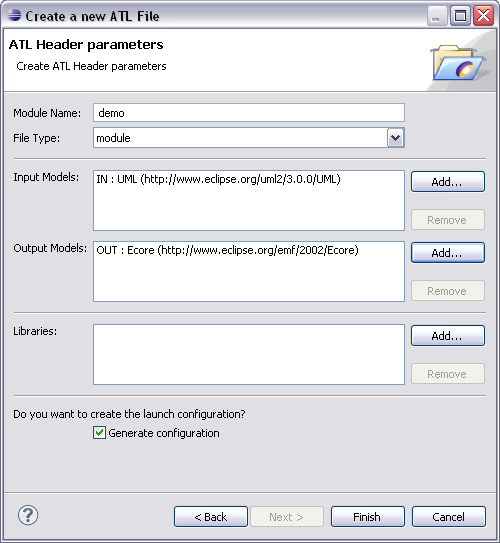Viewport: 500px width, 543px height.
Task: Click the ATL folder wizard icon
Action: (458, 63)
